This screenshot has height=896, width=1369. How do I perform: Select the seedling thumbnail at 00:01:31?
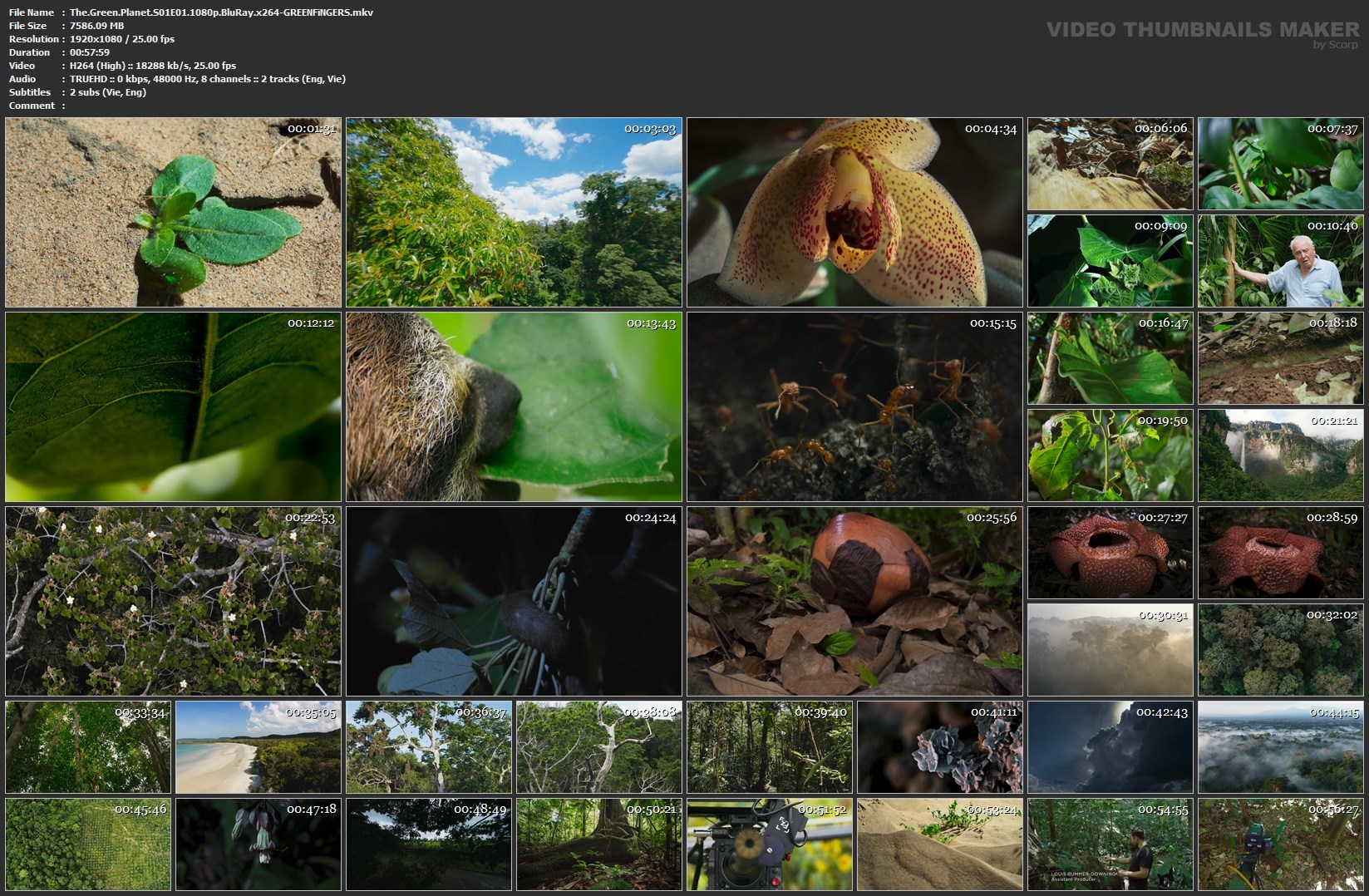173,212
